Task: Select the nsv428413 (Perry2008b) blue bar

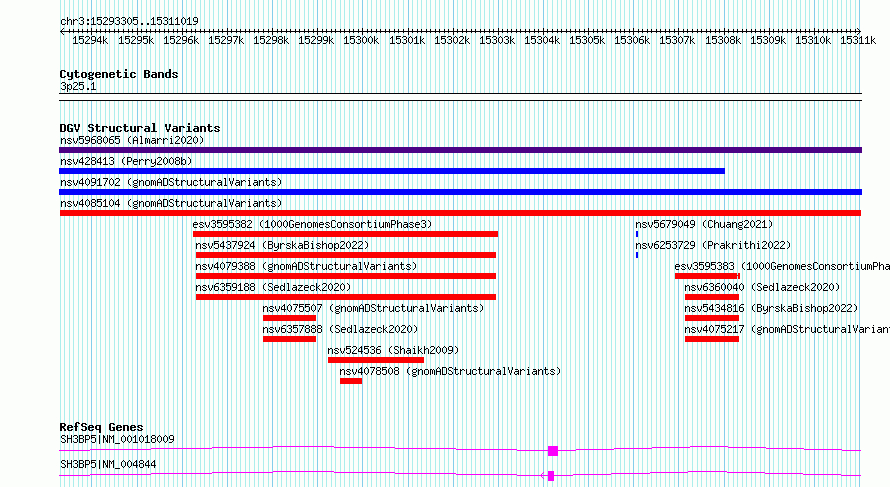Action: click(392, 171)
